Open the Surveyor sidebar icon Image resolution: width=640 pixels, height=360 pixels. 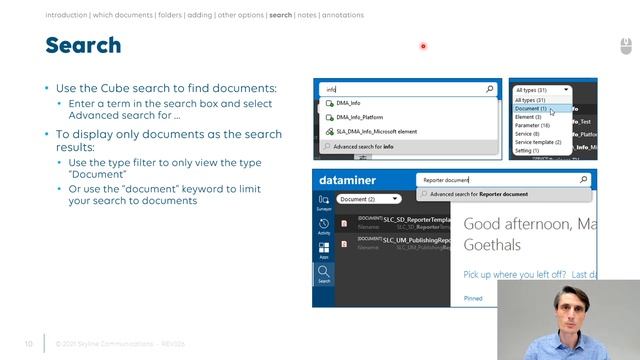click(324, 202)
